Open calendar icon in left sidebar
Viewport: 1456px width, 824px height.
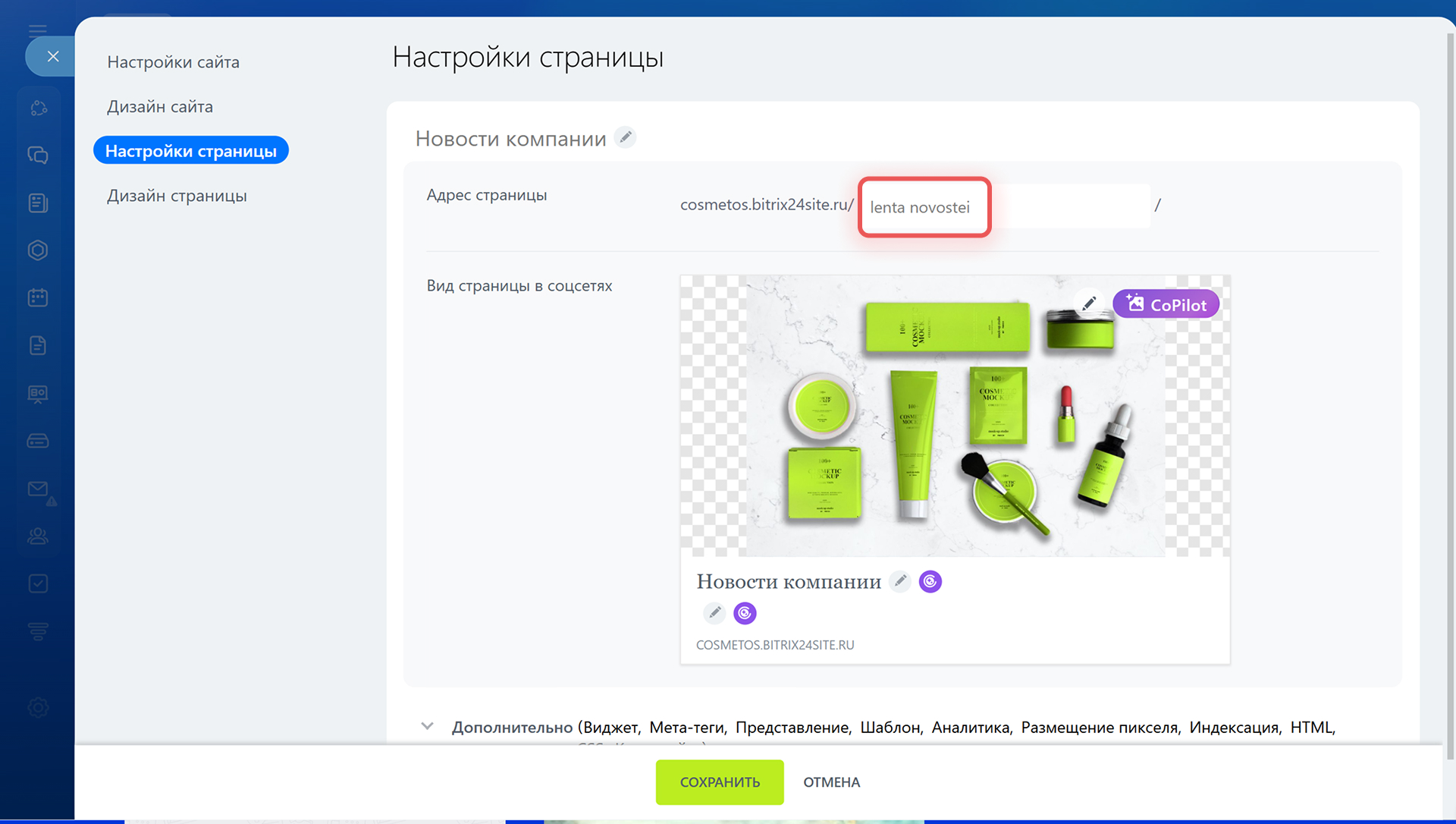(38, 297)
